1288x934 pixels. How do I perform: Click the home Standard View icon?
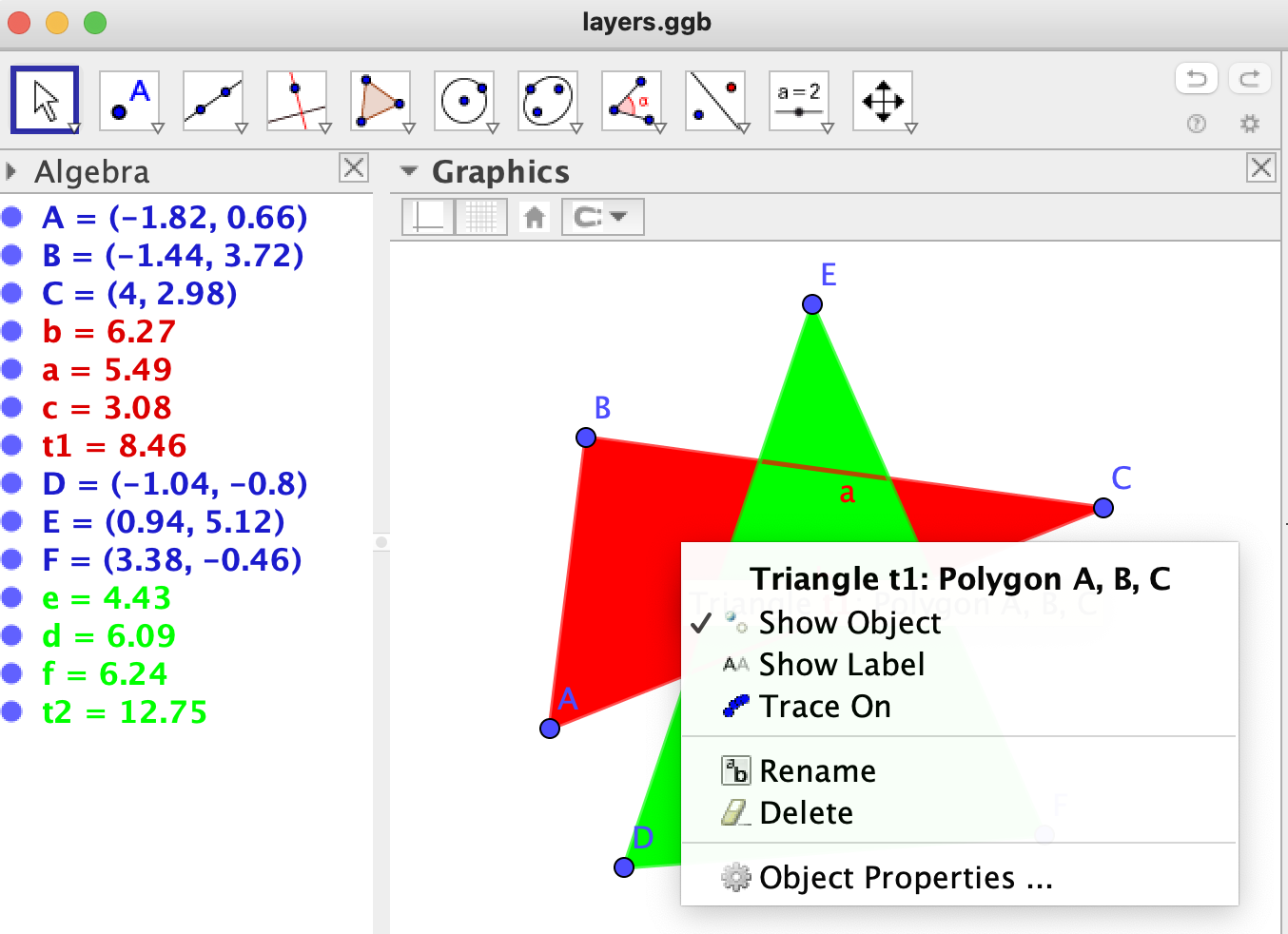(x=535, y=218)
